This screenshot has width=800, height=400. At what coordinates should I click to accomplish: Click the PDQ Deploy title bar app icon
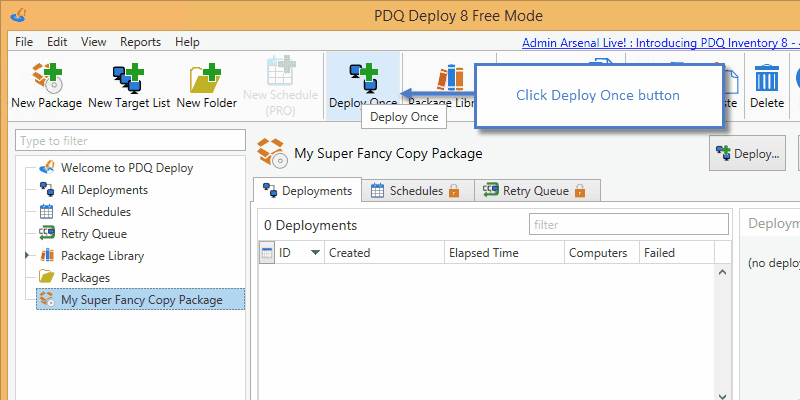tap(18, 15)
